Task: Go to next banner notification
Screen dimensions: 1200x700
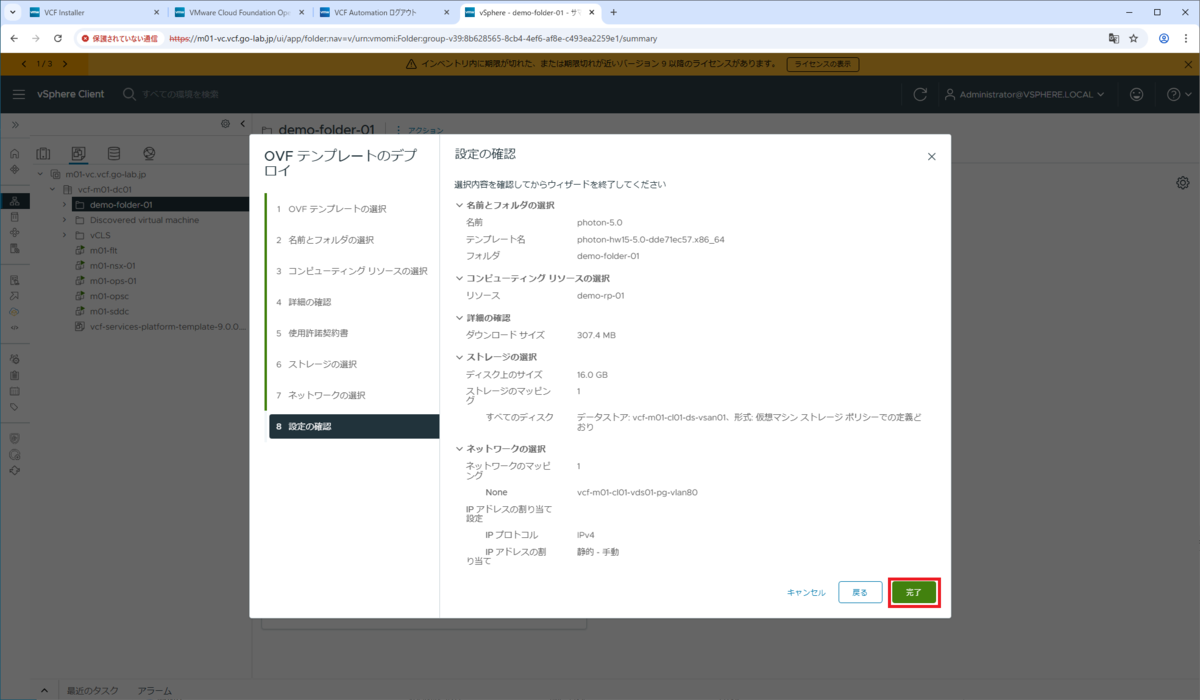Action: click(x=66, y=63)
